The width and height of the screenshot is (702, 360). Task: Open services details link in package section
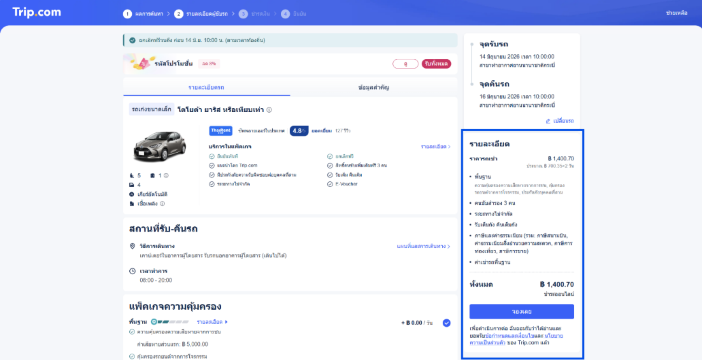click(436, 146)
